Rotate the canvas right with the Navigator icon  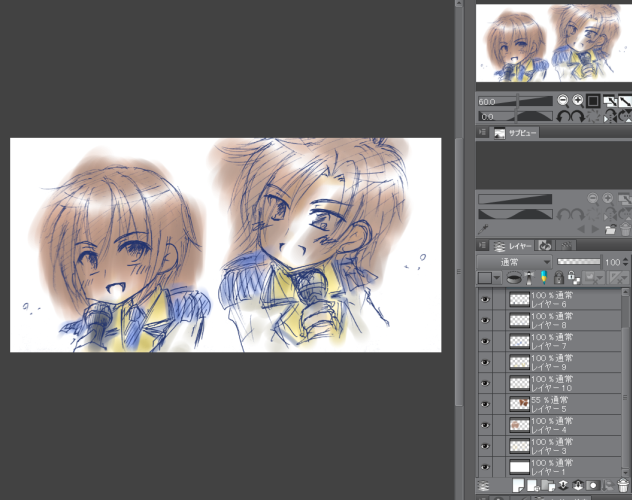click(578, 116)
